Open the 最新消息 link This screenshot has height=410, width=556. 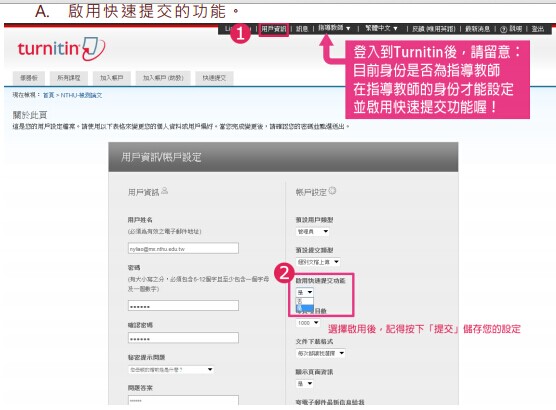tap(477, 29)
